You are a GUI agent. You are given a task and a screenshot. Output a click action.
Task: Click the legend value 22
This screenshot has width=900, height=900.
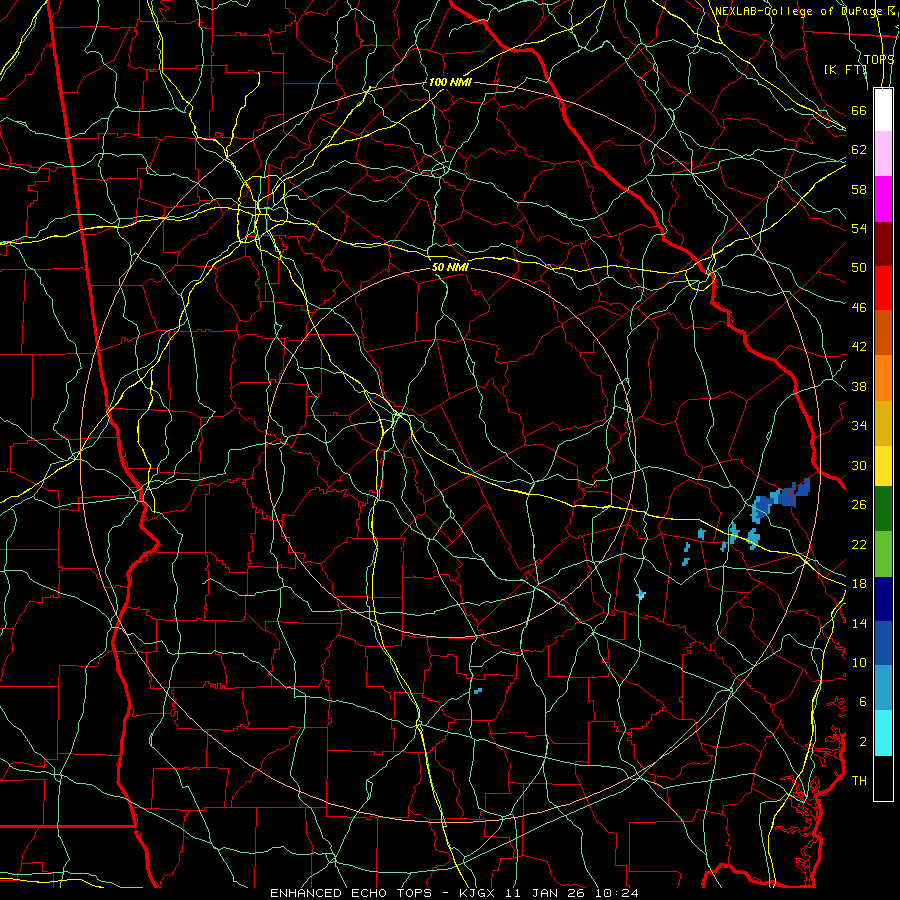[x=859, y=544]
